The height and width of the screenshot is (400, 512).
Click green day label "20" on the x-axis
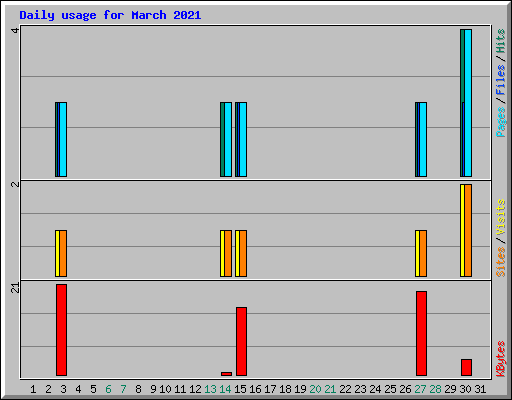315,389
